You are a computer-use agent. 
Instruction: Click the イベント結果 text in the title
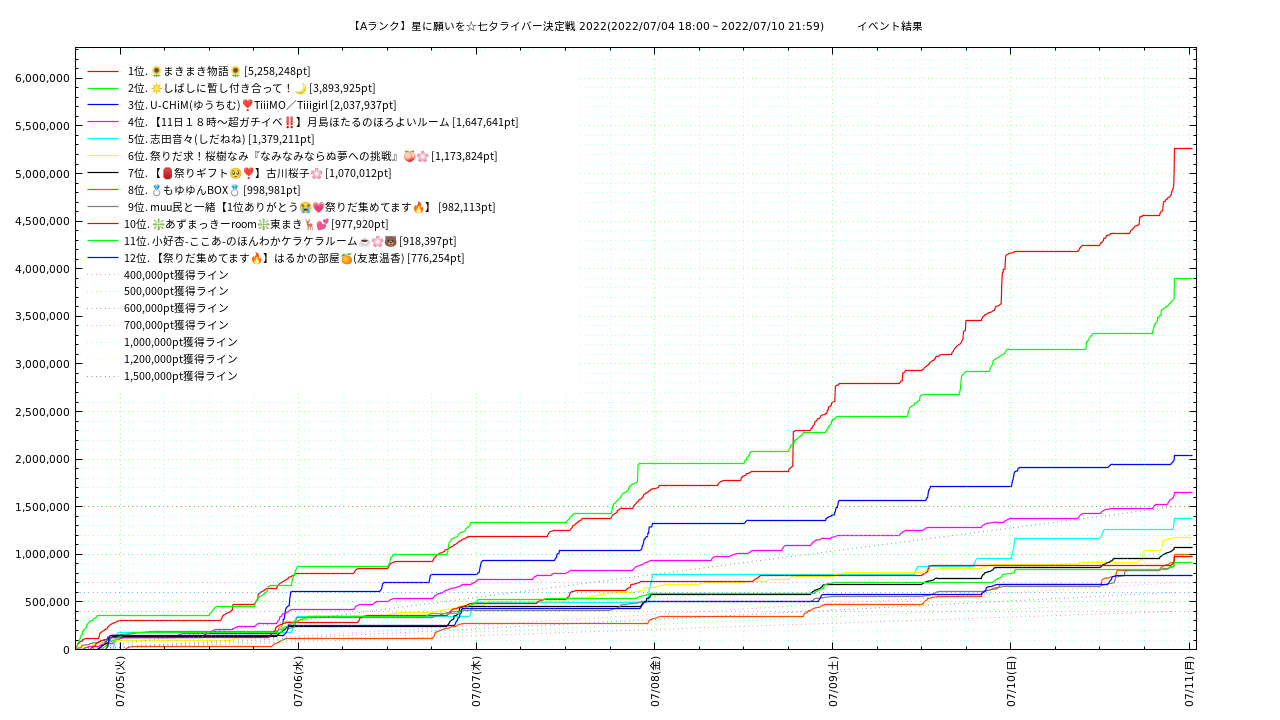click(889, 27)
